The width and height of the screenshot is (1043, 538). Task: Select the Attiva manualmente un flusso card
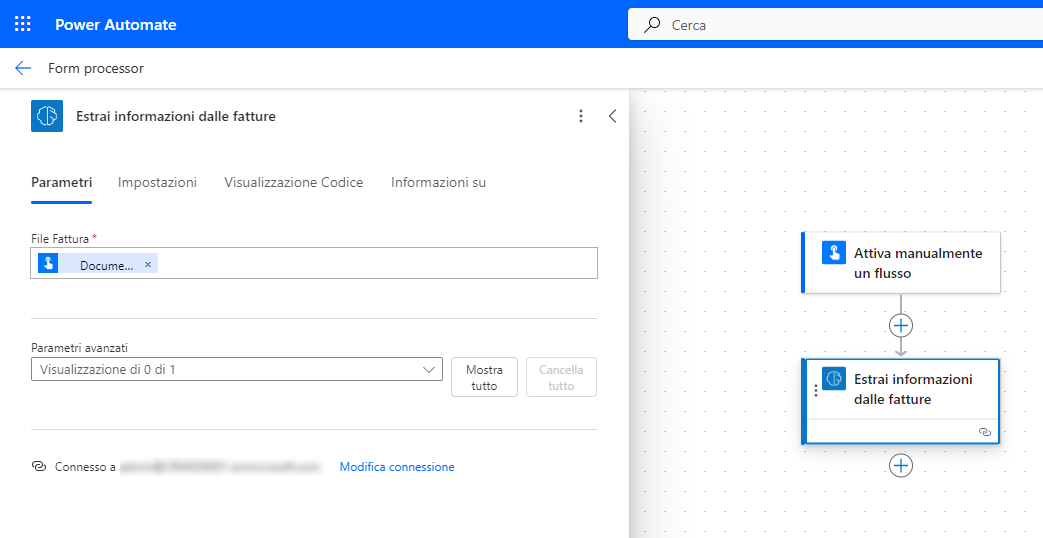(x=915, y=263)
